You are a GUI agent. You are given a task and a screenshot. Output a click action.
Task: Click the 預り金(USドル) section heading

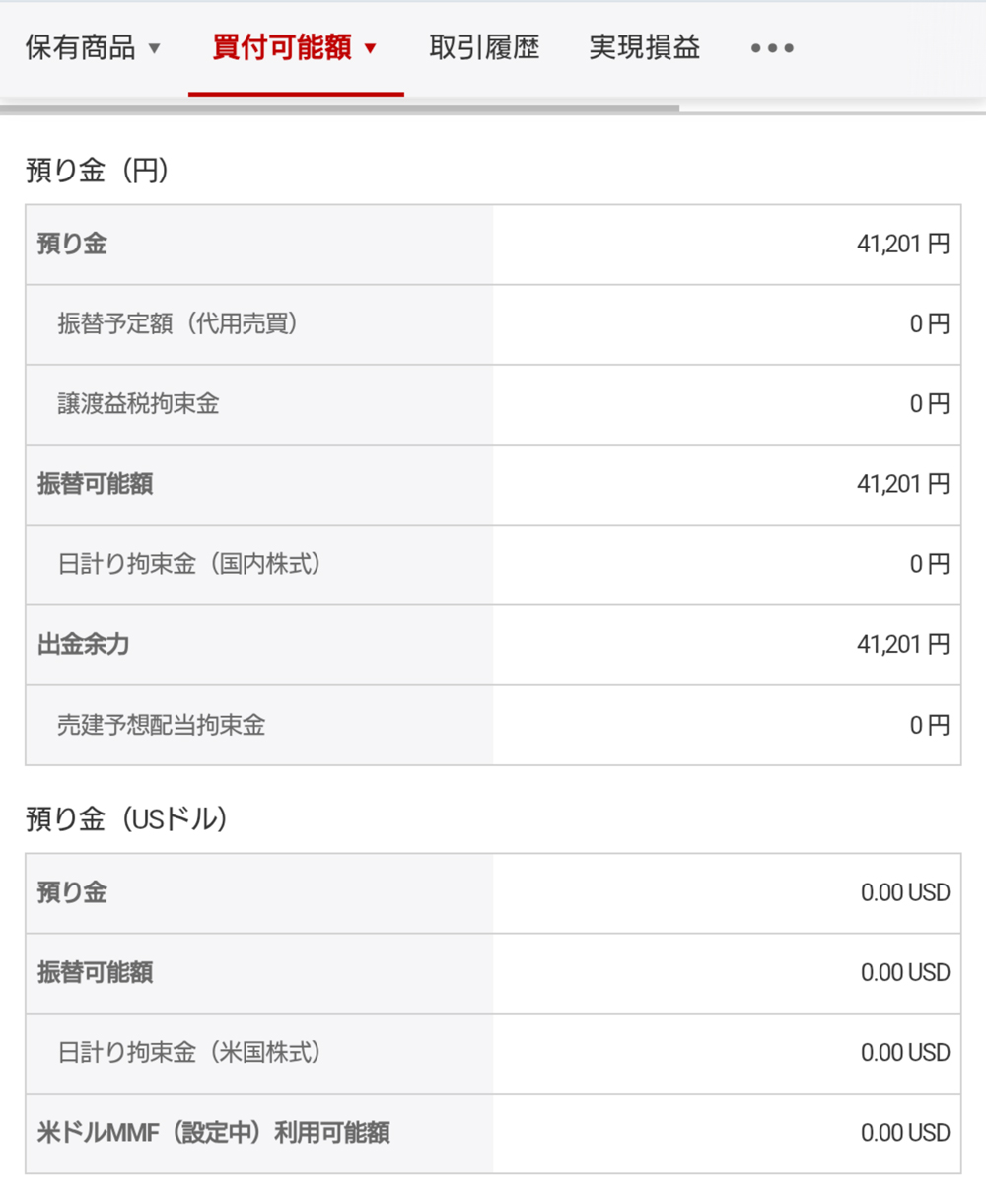coord(127,818)
